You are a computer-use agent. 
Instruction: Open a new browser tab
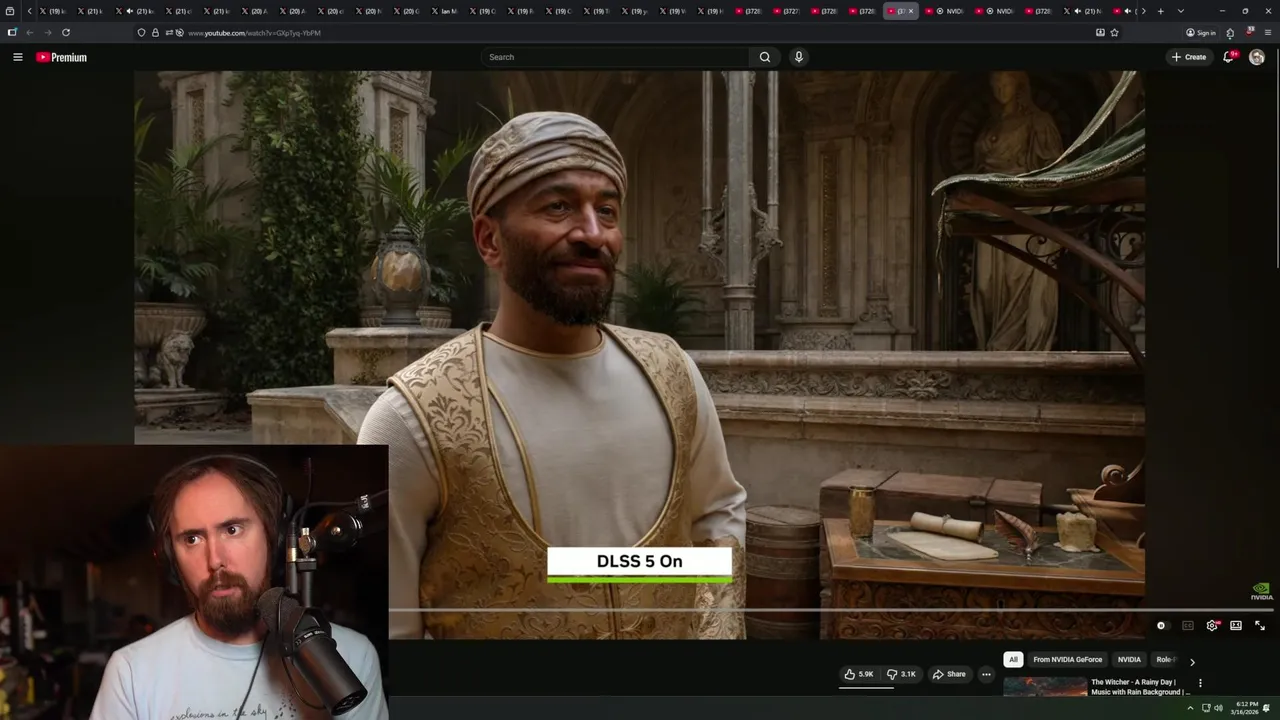click(x=1160, y=11)
